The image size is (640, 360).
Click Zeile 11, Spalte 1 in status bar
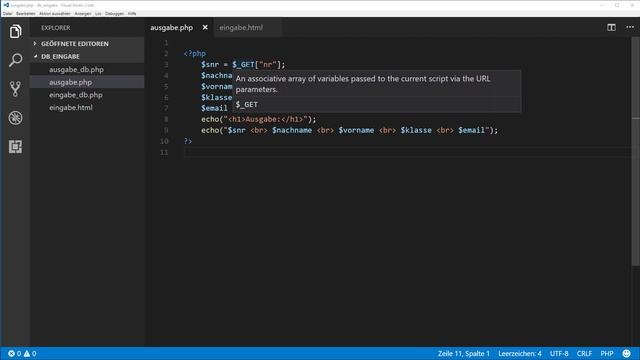(464, 353)
